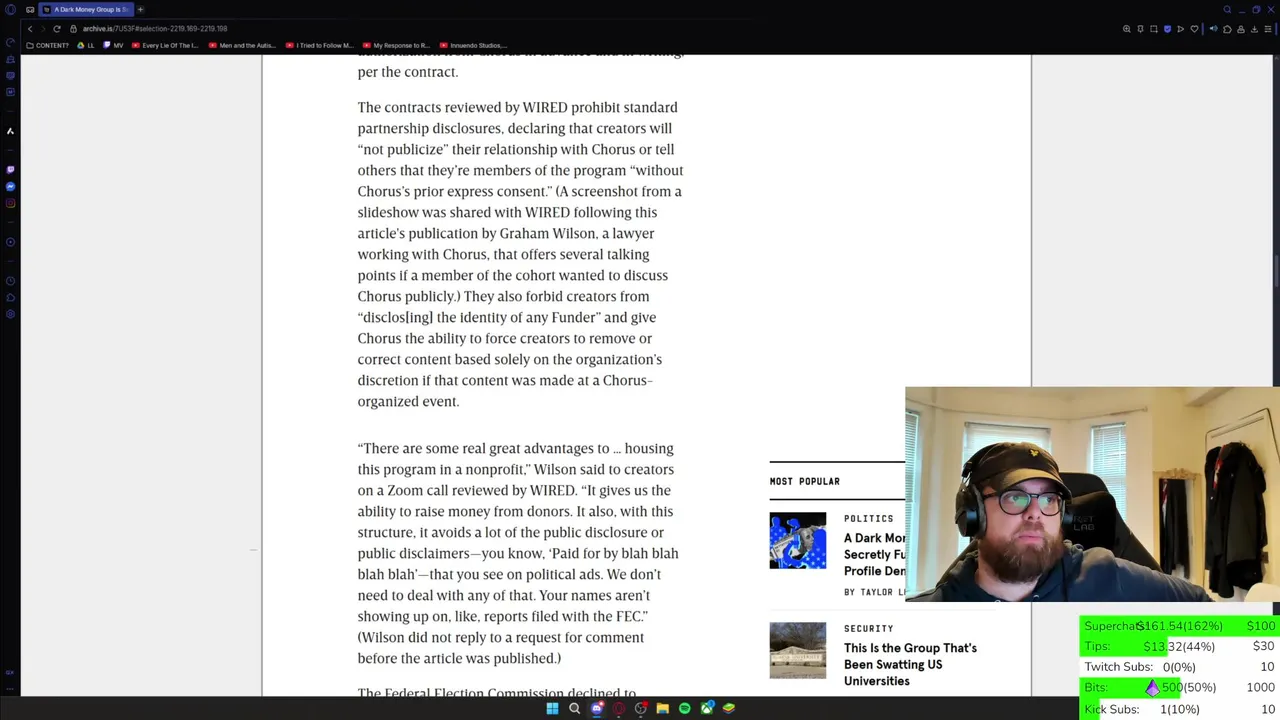
Task: Open 'My Response to R...' bookmark
Action: click(x=396, y=45)
